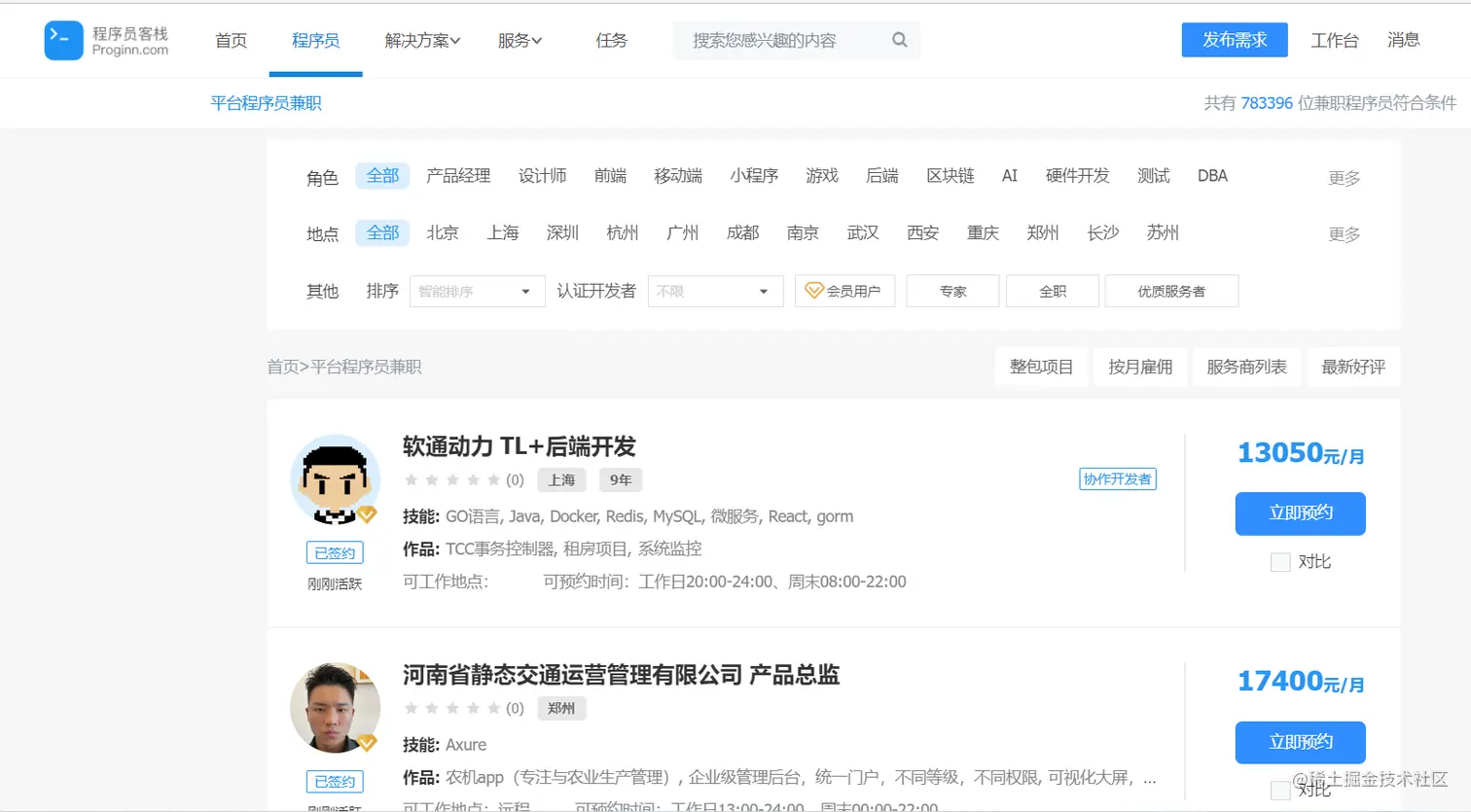Filter location by 北京
Screen dimensions: 1471x812
pyautogui.click(x=442, y=233)
